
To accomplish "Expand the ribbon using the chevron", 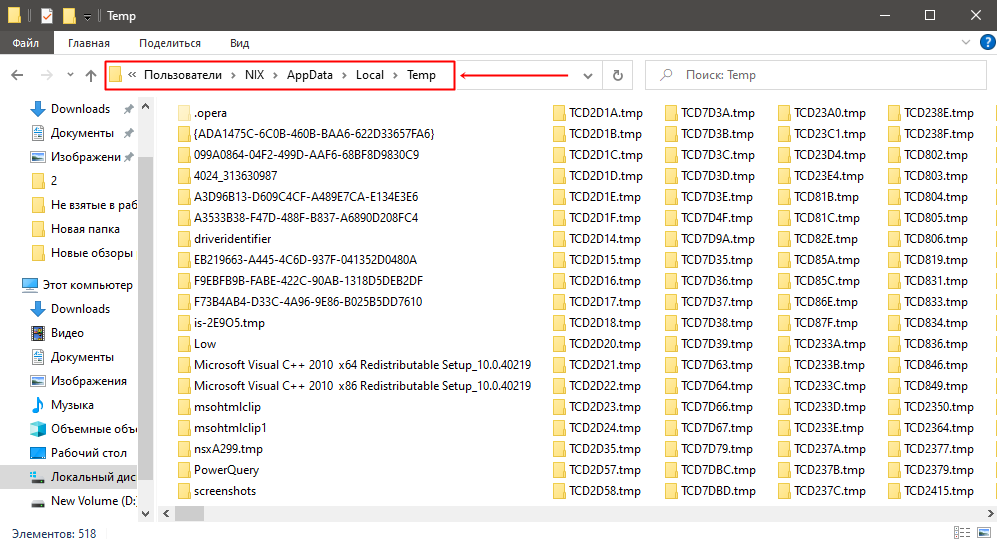I will click(964, 43).
